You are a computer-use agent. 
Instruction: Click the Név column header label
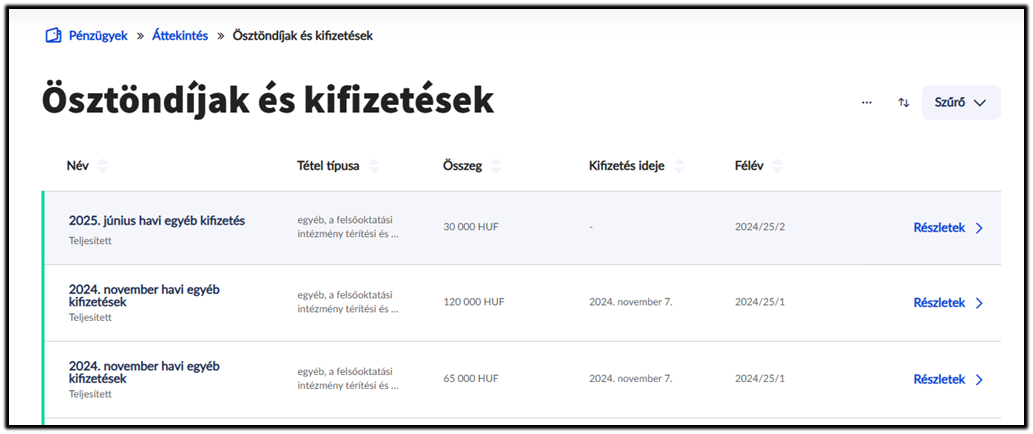(x=78, y=166)
